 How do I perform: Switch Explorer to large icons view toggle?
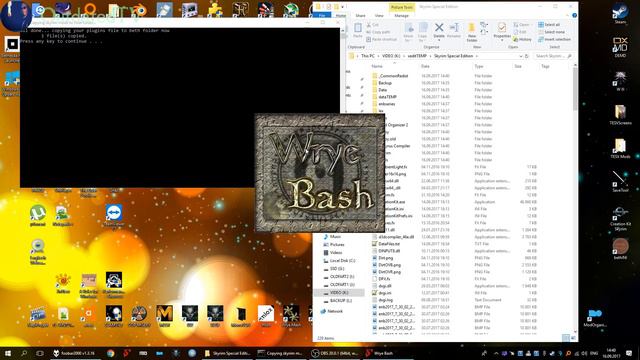click(x=573, y=338)
